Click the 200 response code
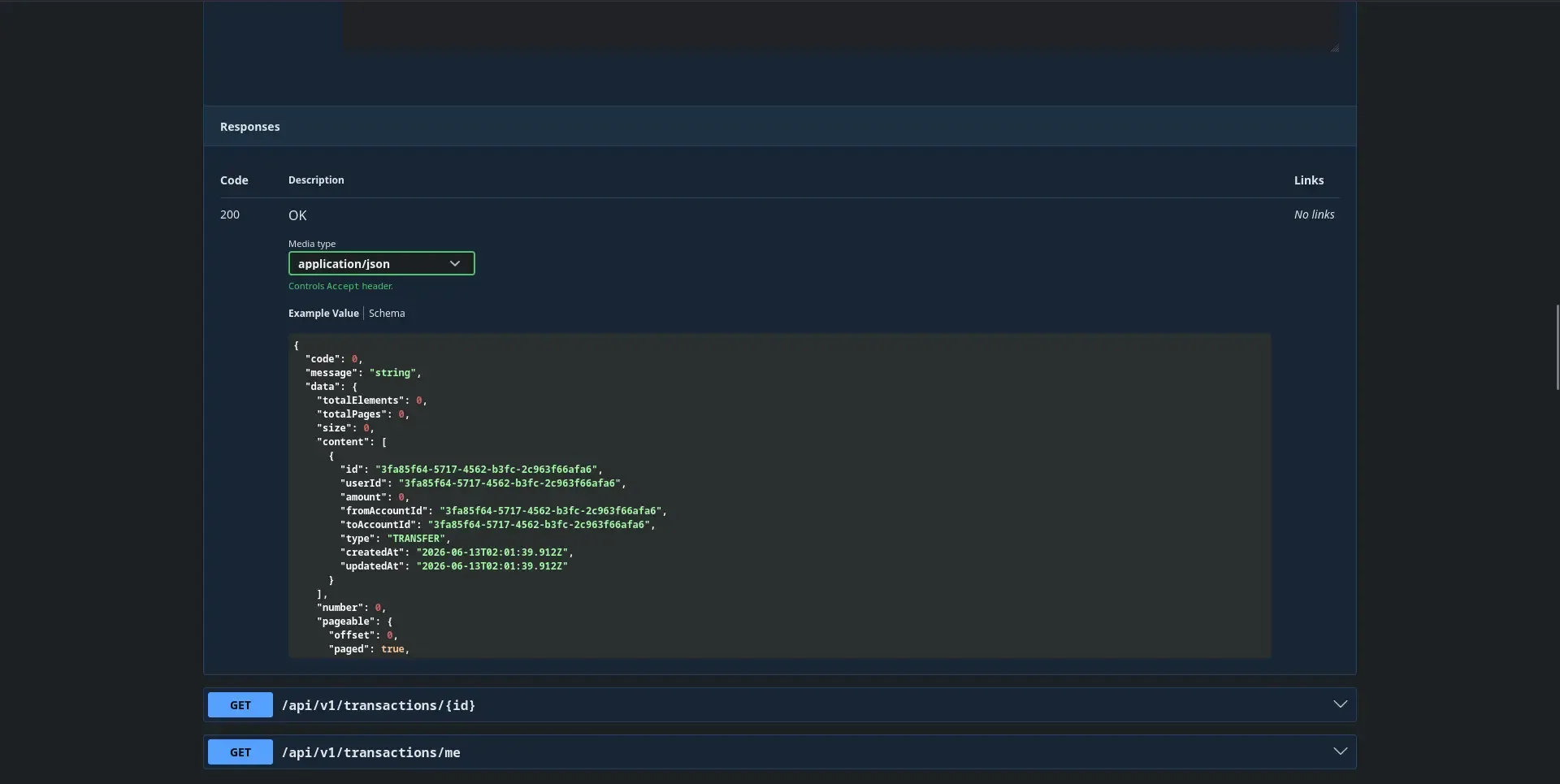Viewport: 1560px width, 784px height. click(230, 215)
